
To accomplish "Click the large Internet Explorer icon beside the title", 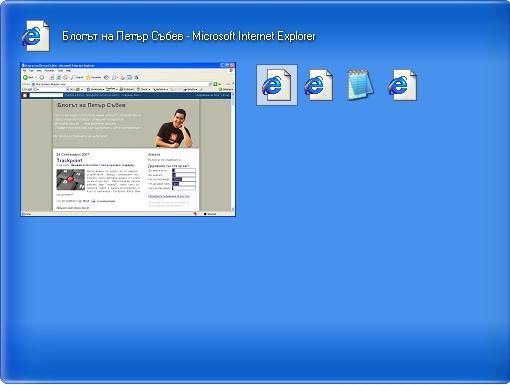I will click(x=36, y=36).
